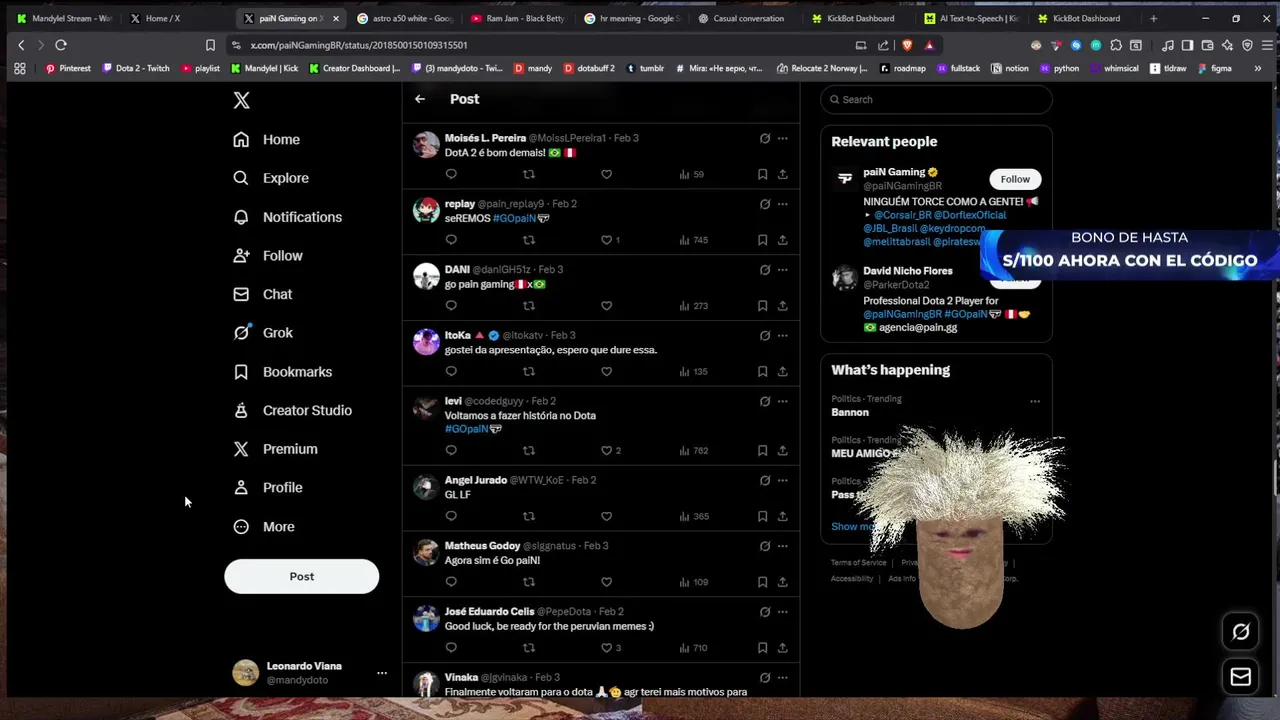Share levi's post
This screenshot has height=720, width=1280.
783,450
